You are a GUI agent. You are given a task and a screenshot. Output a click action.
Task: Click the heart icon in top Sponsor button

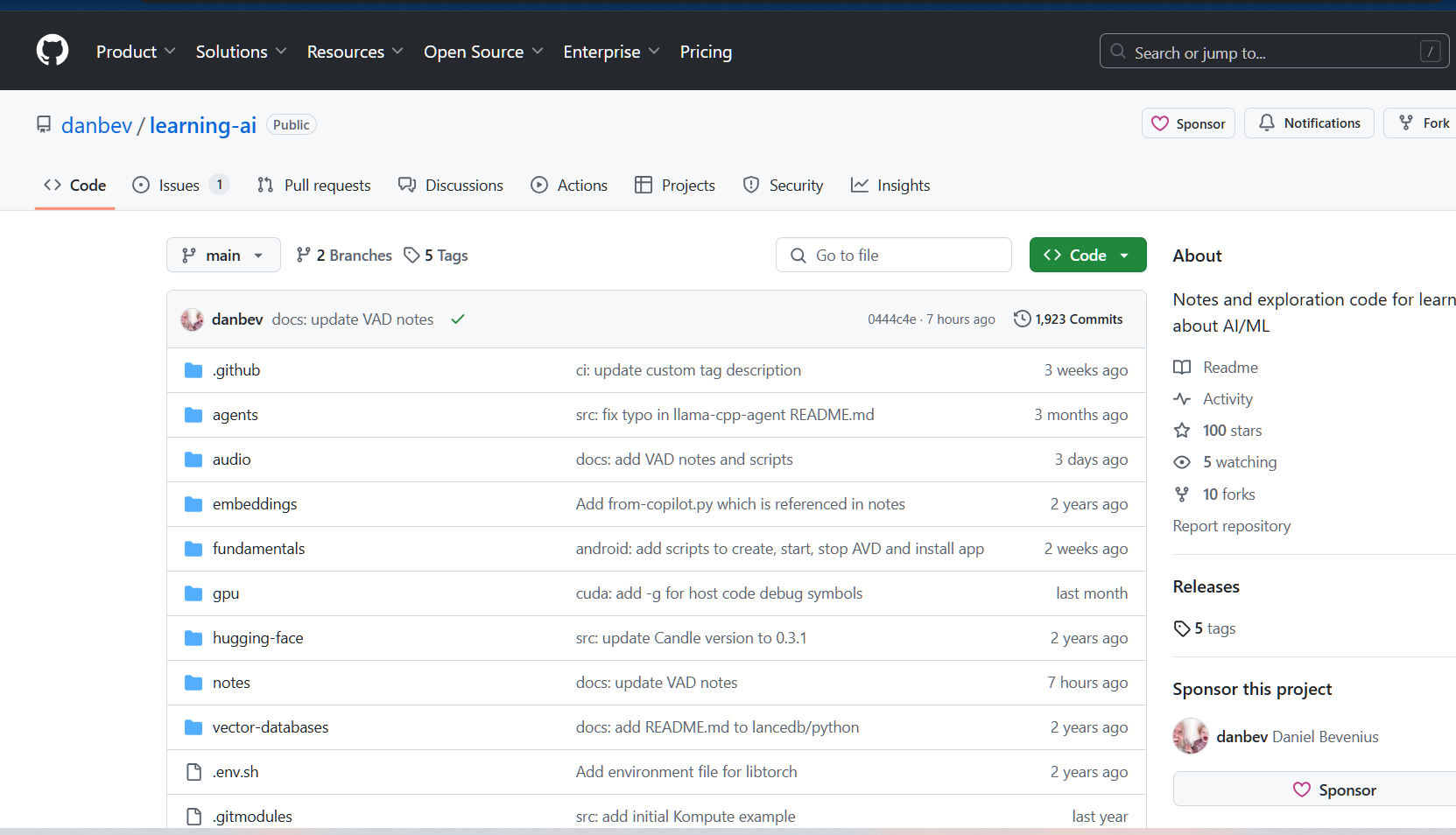(x=1160, y=123)
